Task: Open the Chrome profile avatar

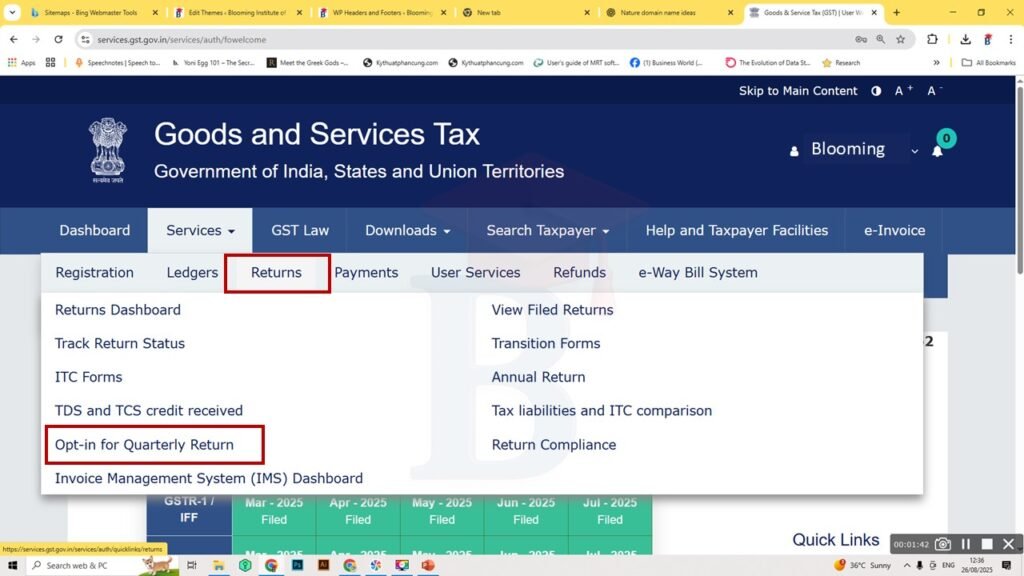Action: tap(987, 39)
